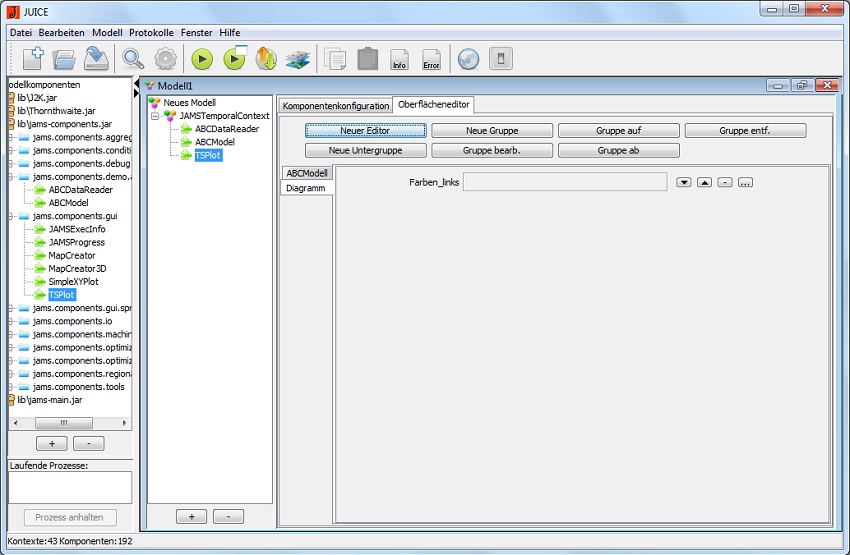850x555 pixels.
Task: Click the New Model toolbar icon
Action: (x=32, y=59)
